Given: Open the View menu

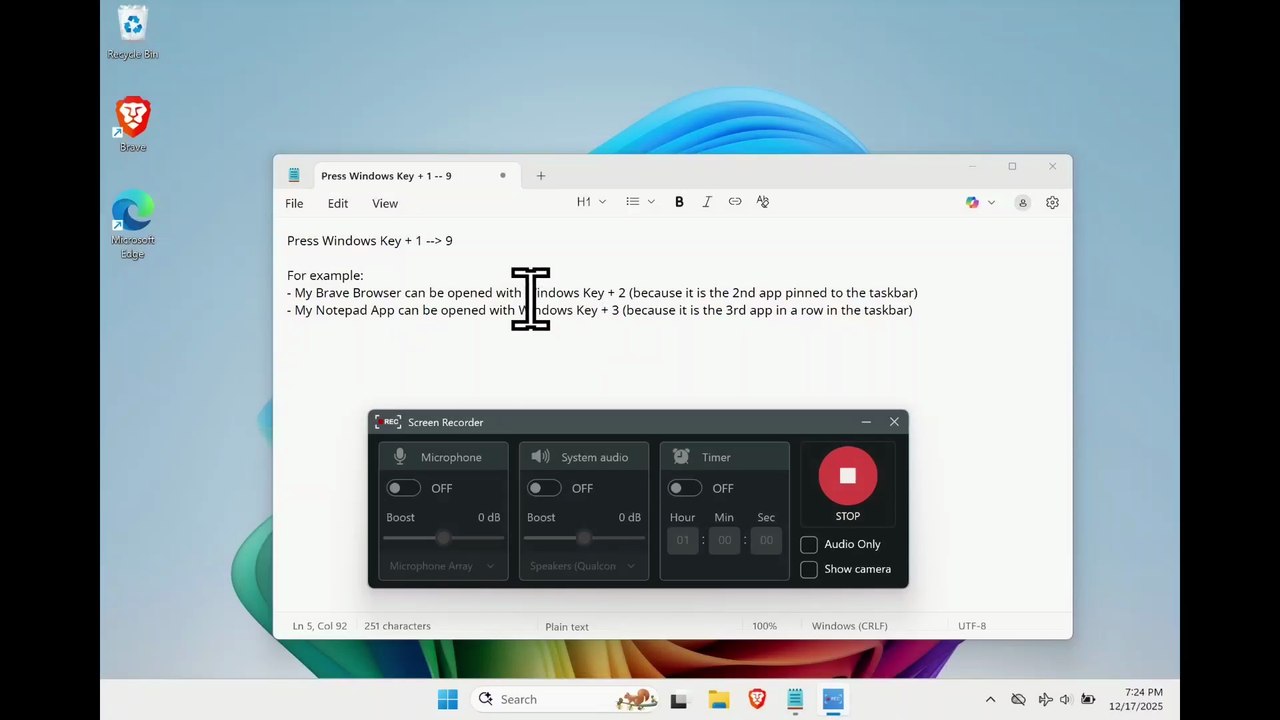Looking at the screenshot, I should [385, 203].
